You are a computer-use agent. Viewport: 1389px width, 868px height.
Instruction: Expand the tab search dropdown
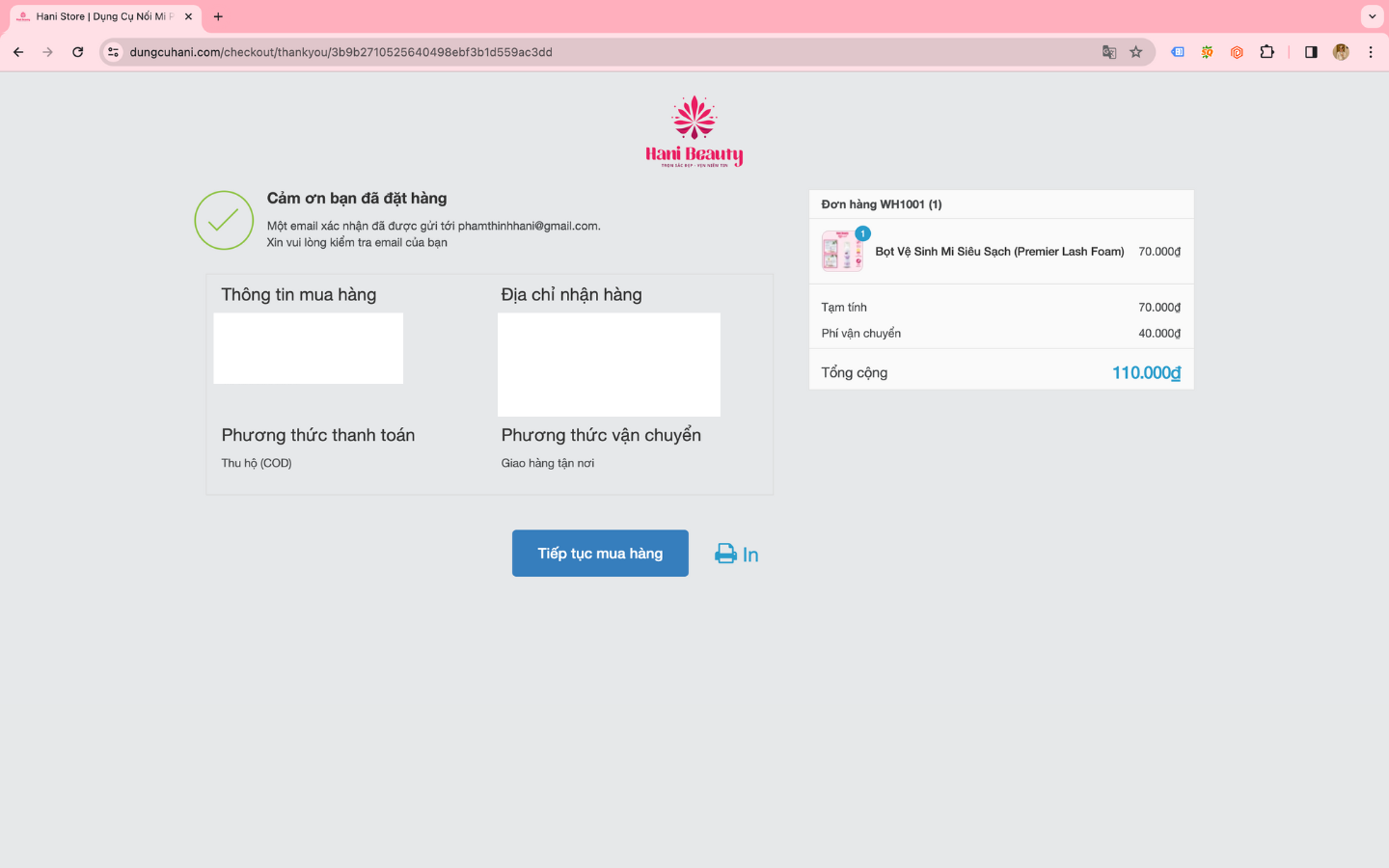click(1372, 16)
